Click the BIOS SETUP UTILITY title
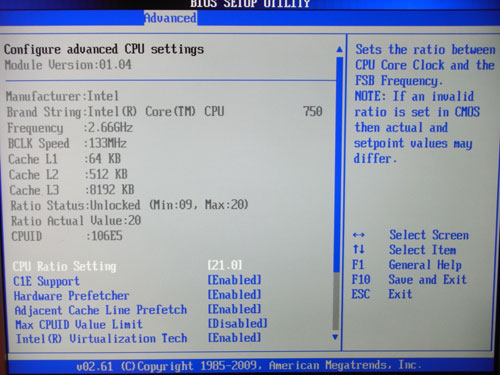 [250, 4]
